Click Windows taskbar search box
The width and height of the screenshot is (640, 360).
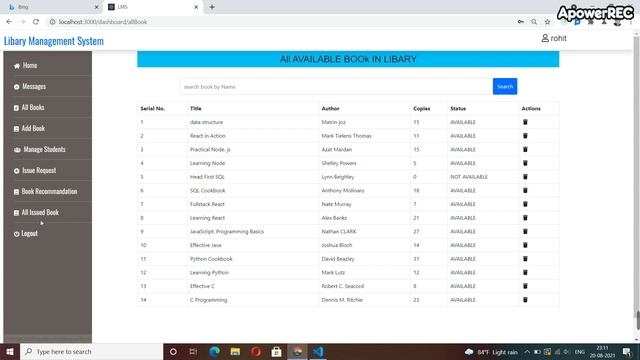(91, 351)
